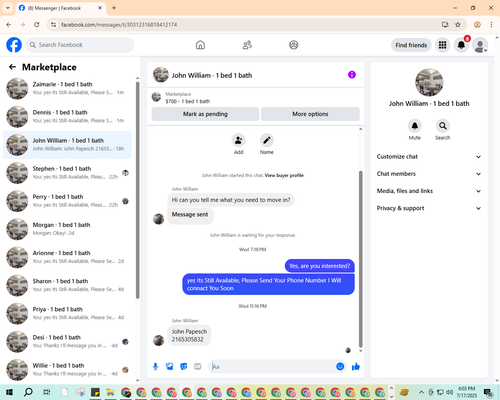Open Stephen 1 bed 1 bath conversation

[x=67, y=173]
